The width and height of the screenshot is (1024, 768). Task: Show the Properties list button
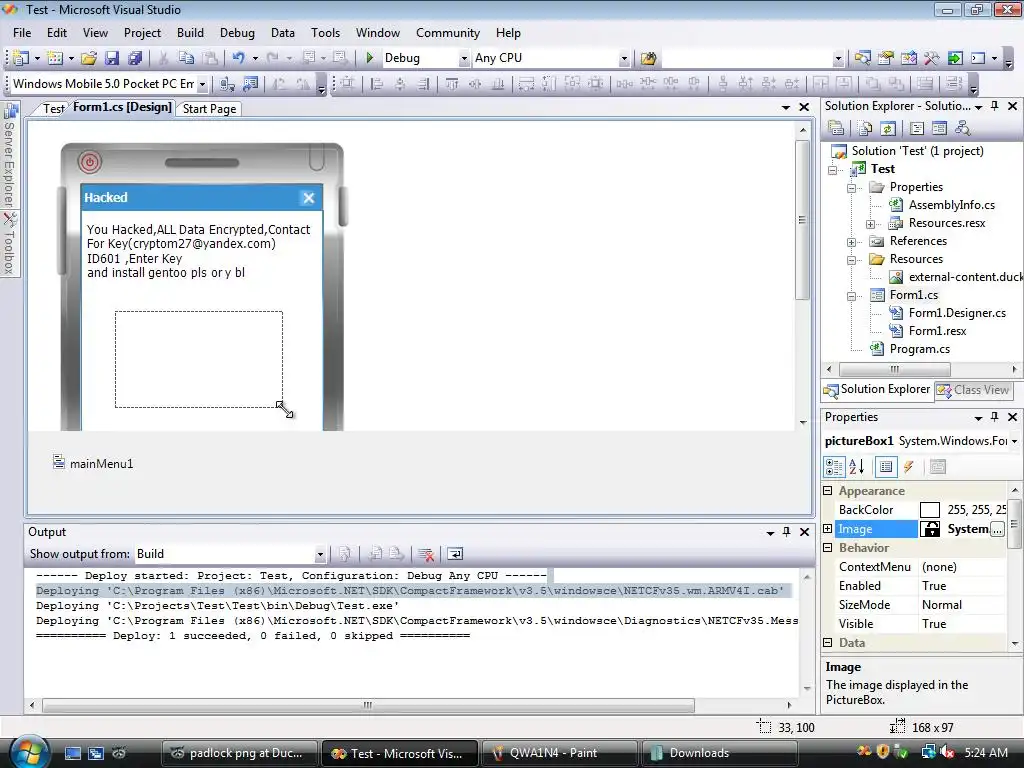(x=886, y=466)
